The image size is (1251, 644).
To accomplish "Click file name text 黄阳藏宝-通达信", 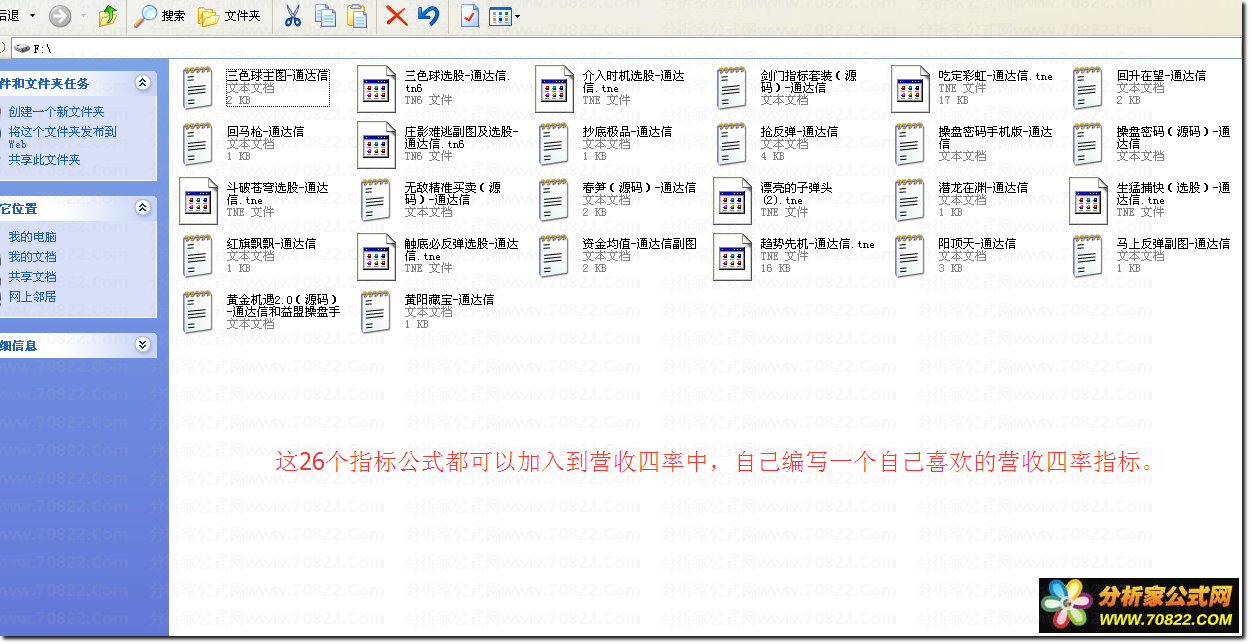I will (x=449, y=300).
